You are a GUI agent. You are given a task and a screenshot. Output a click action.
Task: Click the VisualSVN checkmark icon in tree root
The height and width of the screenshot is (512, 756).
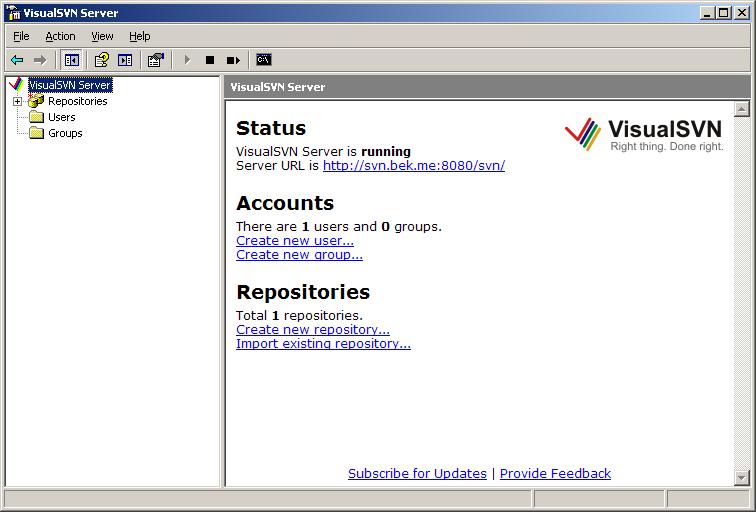coord(16,84)
